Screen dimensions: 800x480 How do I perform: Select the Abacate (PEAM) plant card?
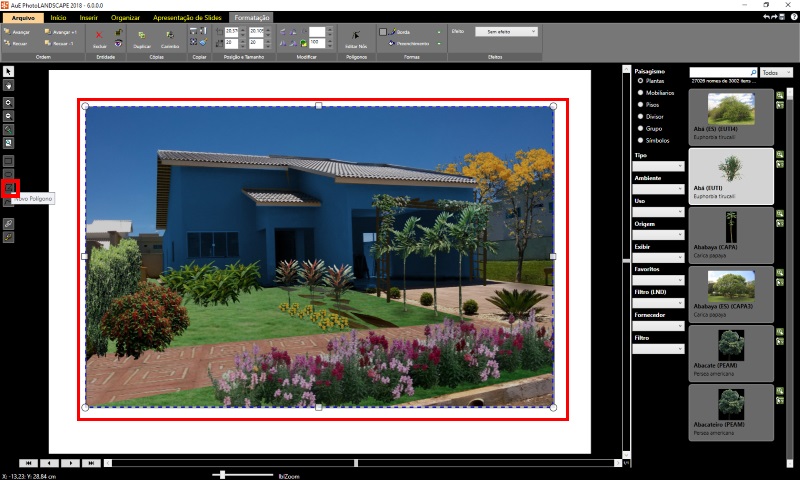[x=731, y=354]
